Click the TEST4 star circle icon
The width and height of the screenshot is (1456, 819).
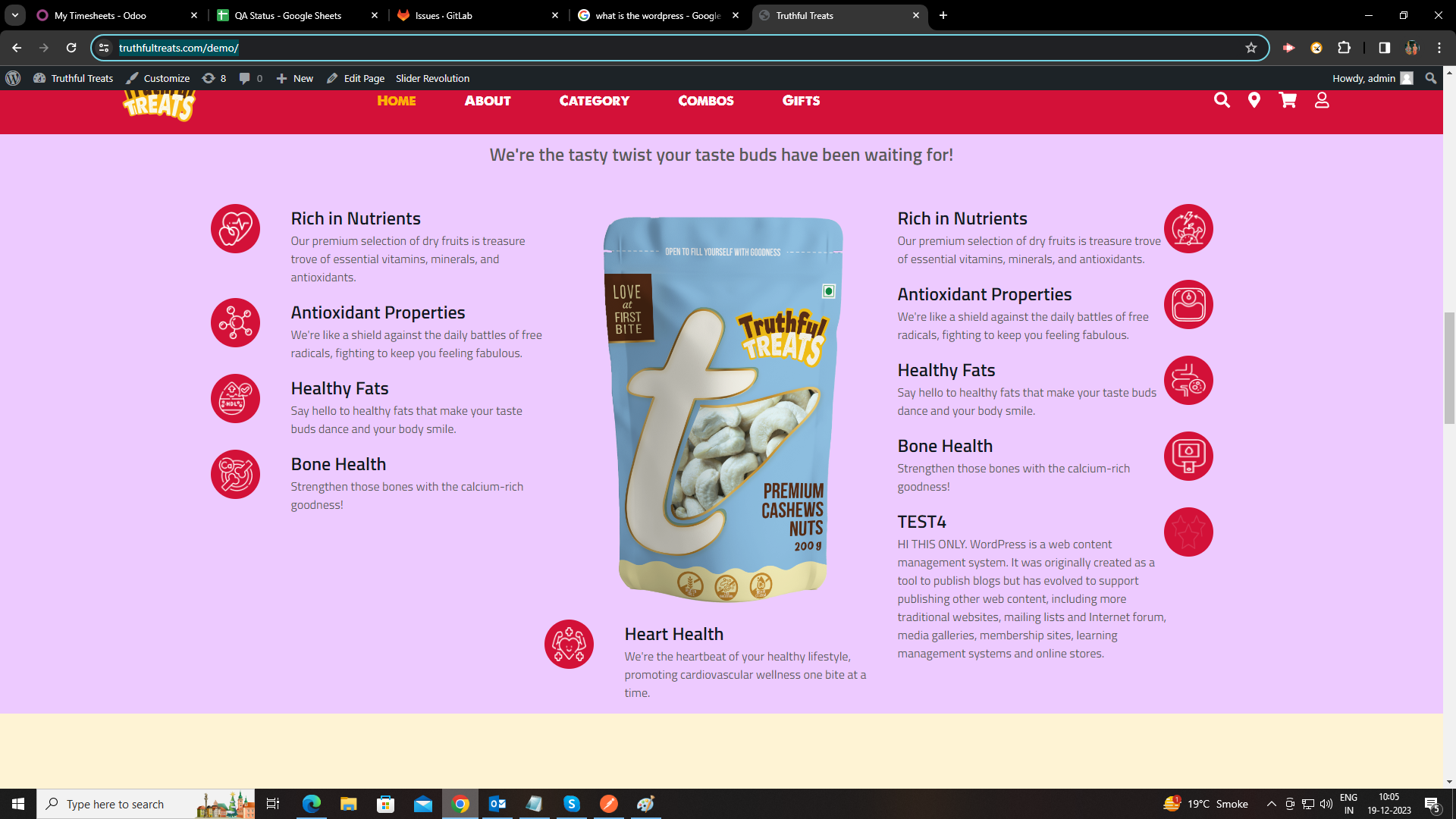pyautogui.click(x=1188, y=532)
